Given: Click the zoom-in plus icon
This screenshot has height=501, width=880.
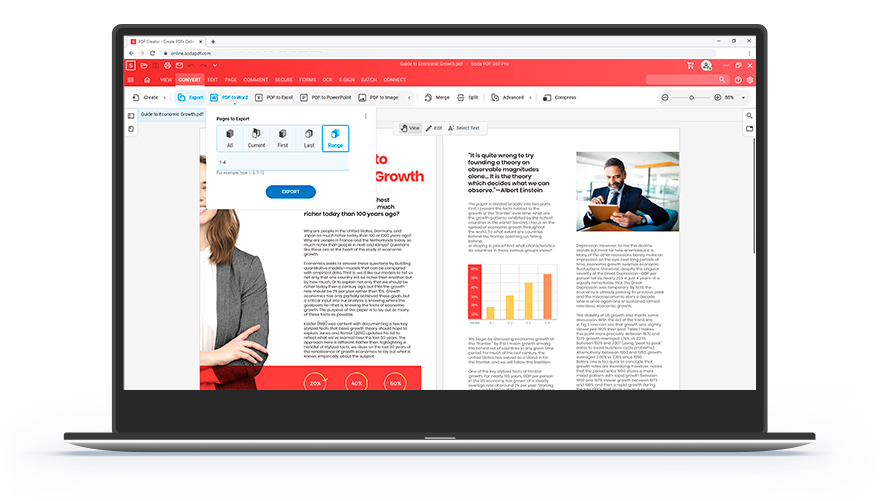Looking at the screenshot, I should (x=715, y=97).
